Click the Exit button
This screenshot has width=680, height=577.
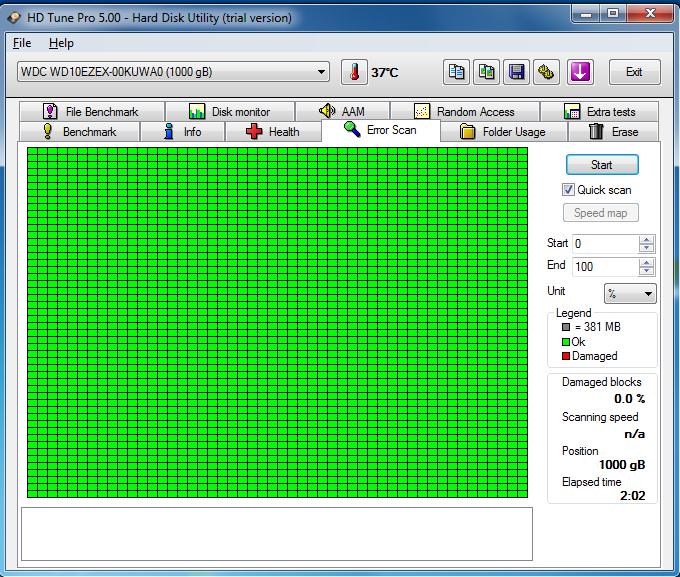(634, 72)
